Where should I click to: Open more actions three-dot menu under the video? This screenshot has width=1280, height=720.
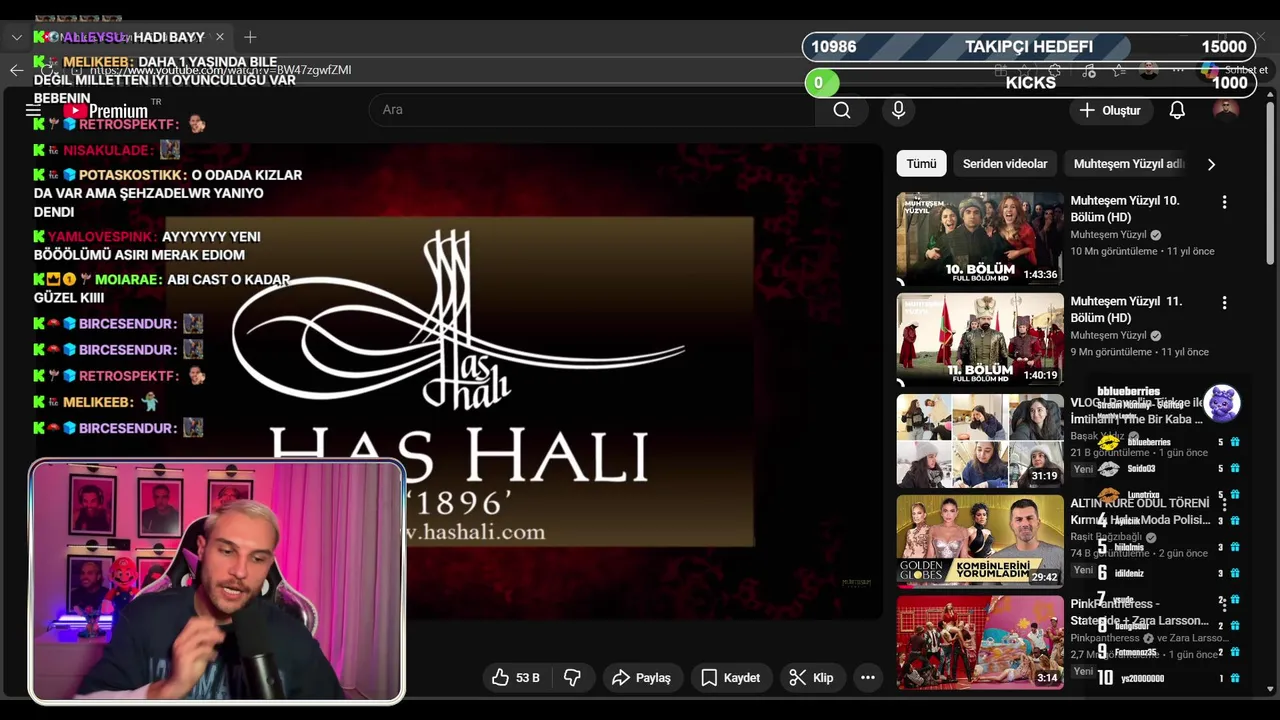(868, 678)
